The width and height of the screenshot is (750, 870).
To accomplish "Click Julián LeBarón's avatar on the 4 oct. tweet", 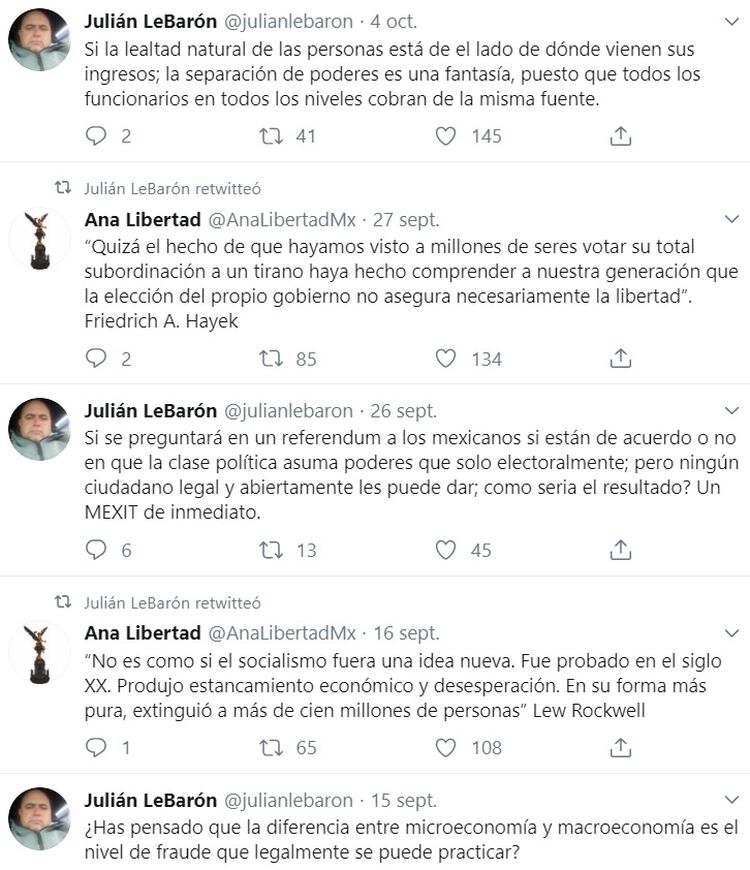I will pyautogui.click(x=39, y=40).
